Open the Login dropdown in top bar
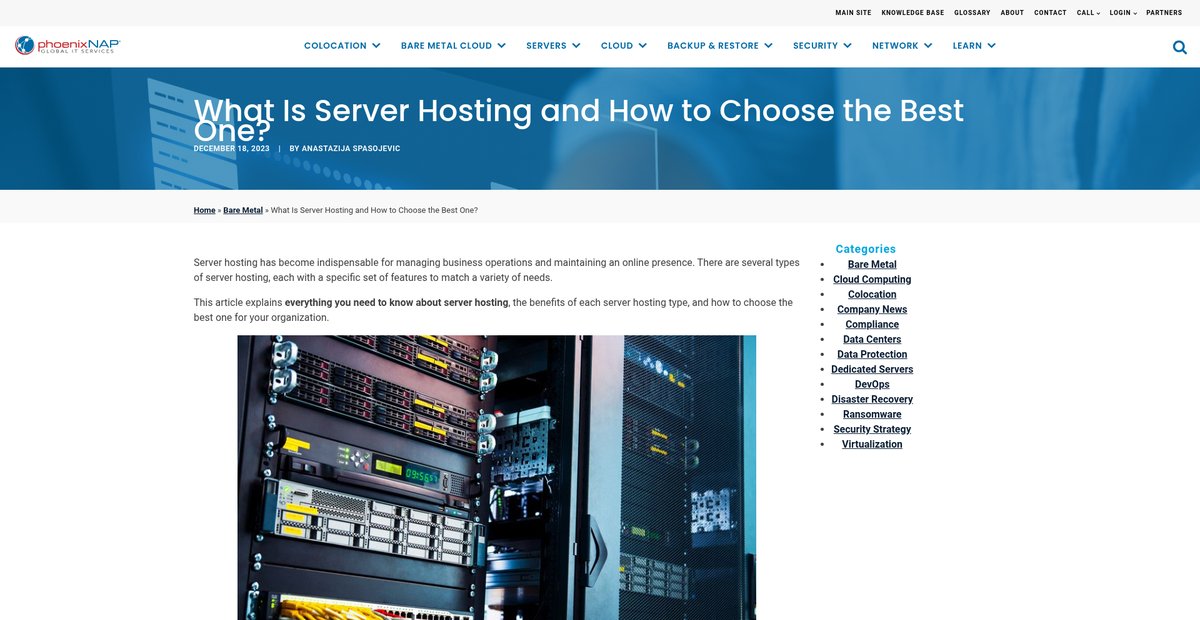The height and width of the screenshot is (620, 1200). point(1123,13)
